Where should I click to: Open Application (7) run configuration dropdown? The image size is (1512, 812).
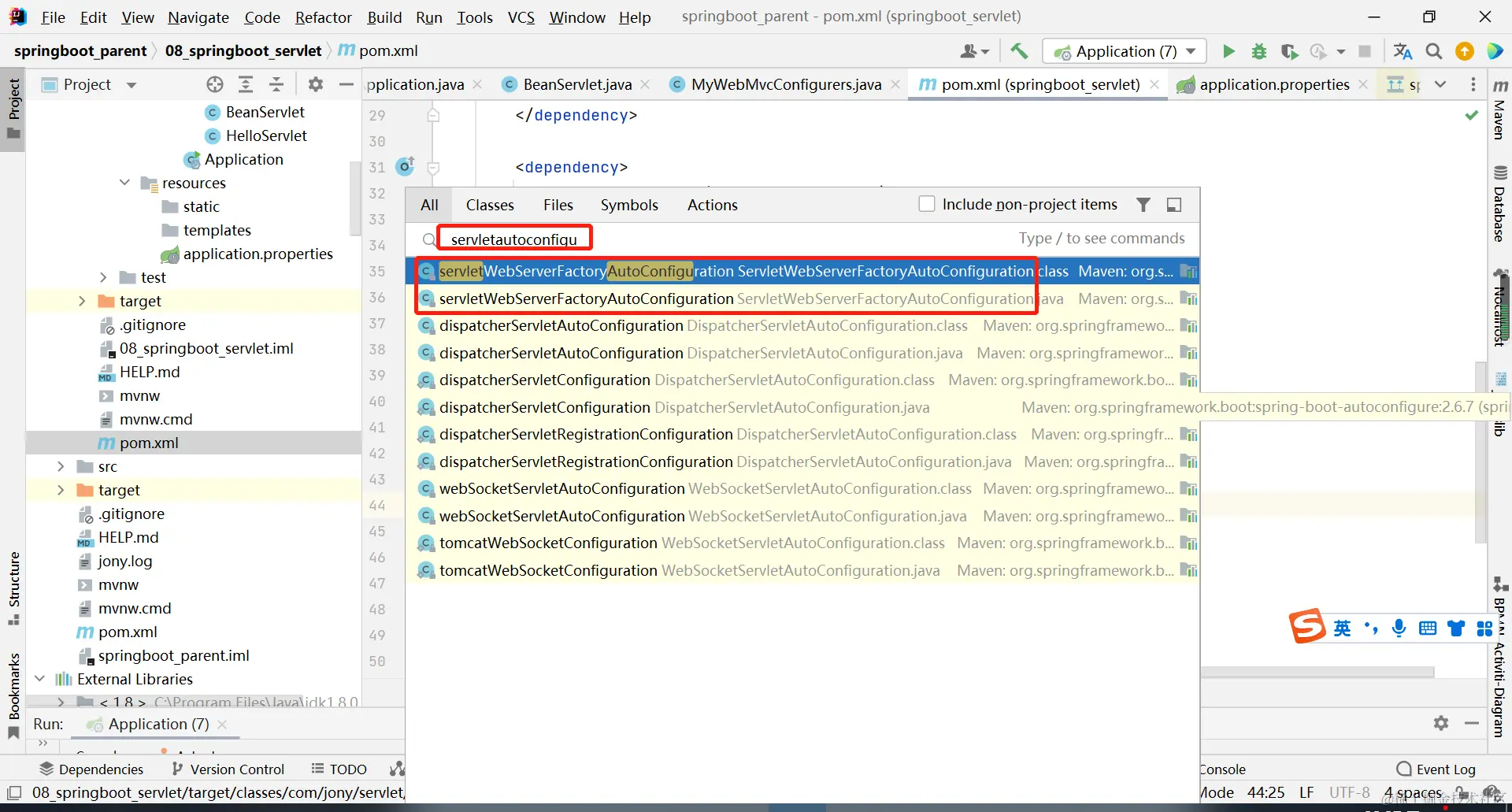click(1125, 51)
